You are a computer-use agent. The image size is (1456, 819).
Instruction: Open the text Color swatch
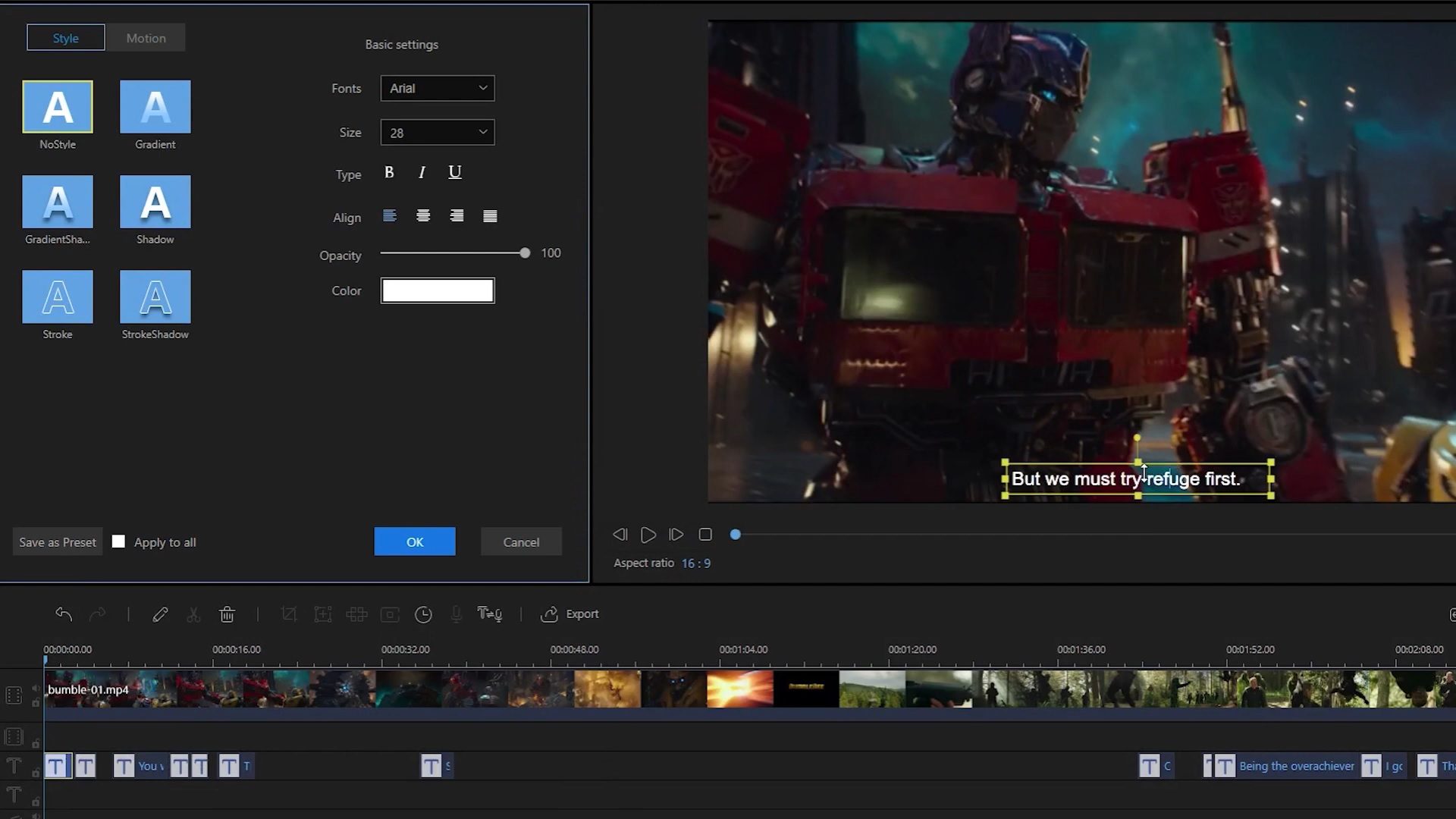tap(437, 290)
